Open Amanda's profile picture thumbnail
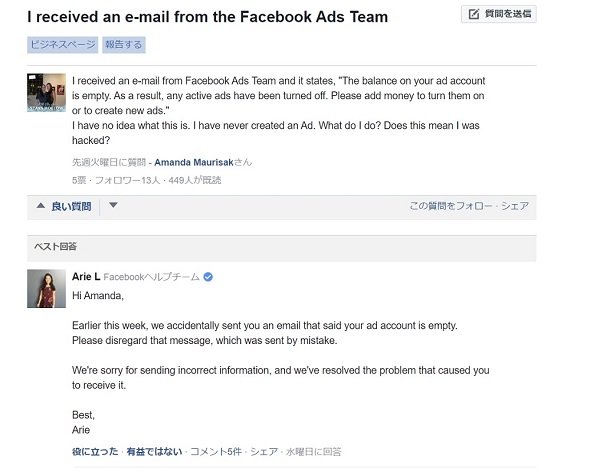The image size is (590, 472). 47,93
